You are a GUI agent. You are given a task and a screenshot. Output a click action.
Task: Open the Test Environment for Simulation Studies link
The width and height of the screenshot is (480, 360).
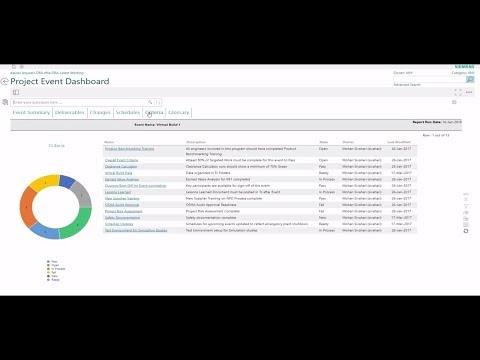pyautogui.click(x=136, y=230)
